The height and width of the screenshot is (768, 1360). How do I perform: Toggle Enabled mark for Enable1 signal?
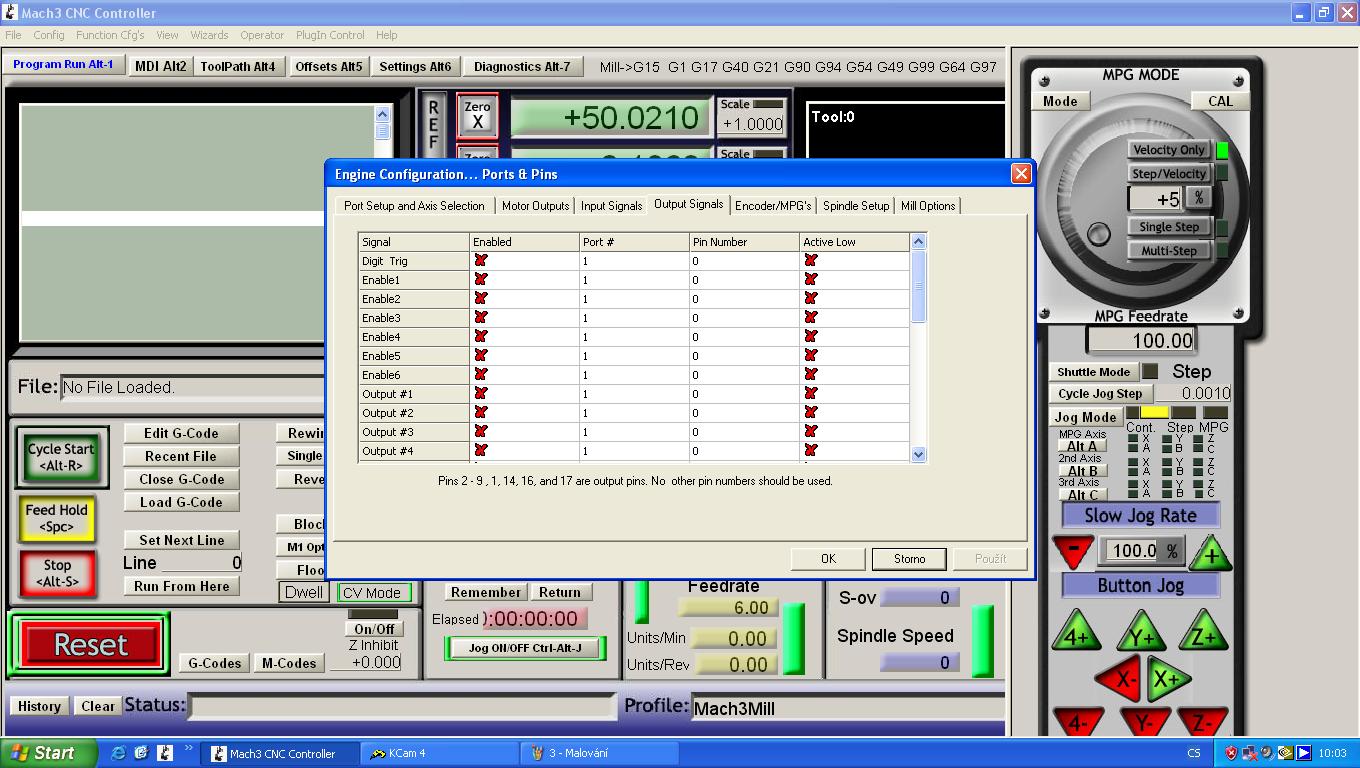point(481,280)
